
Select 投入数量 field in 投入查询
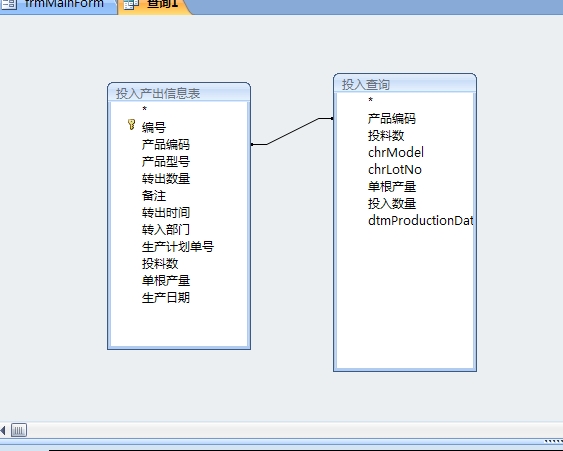pyautogui.click(x=392, y=204)
